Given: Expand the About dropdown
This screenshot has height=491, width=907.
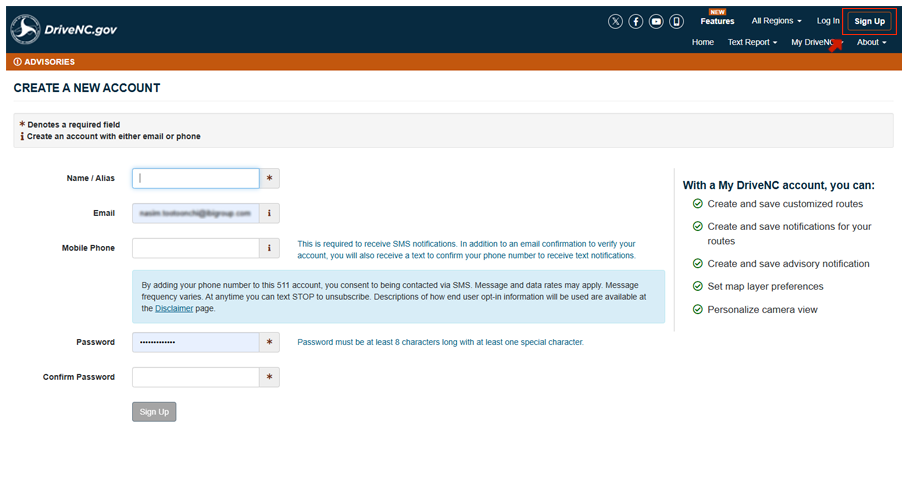Looking at the screenshot, I should (x=871, y=42).
